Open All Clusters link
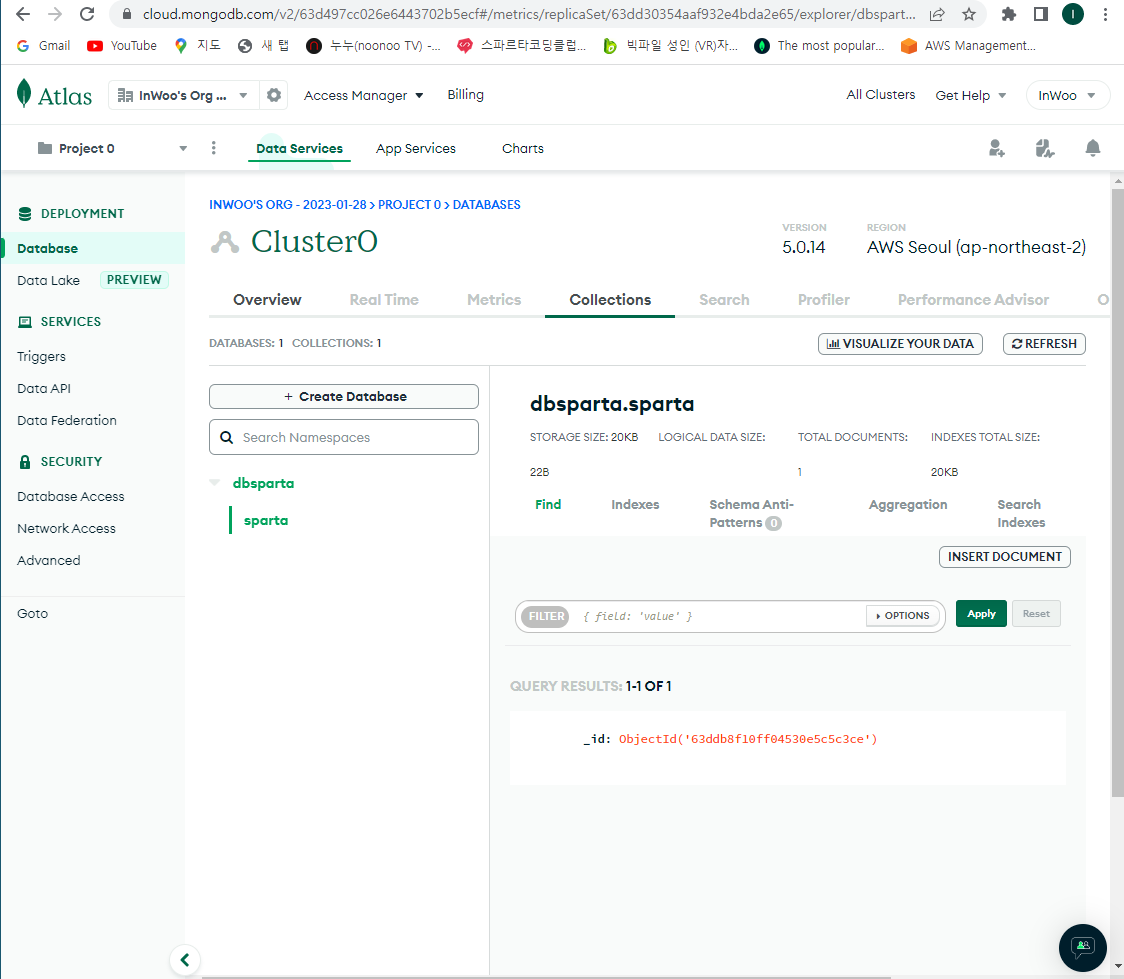This screenshot has height=979, width=1124. click(x=880, y=95)
